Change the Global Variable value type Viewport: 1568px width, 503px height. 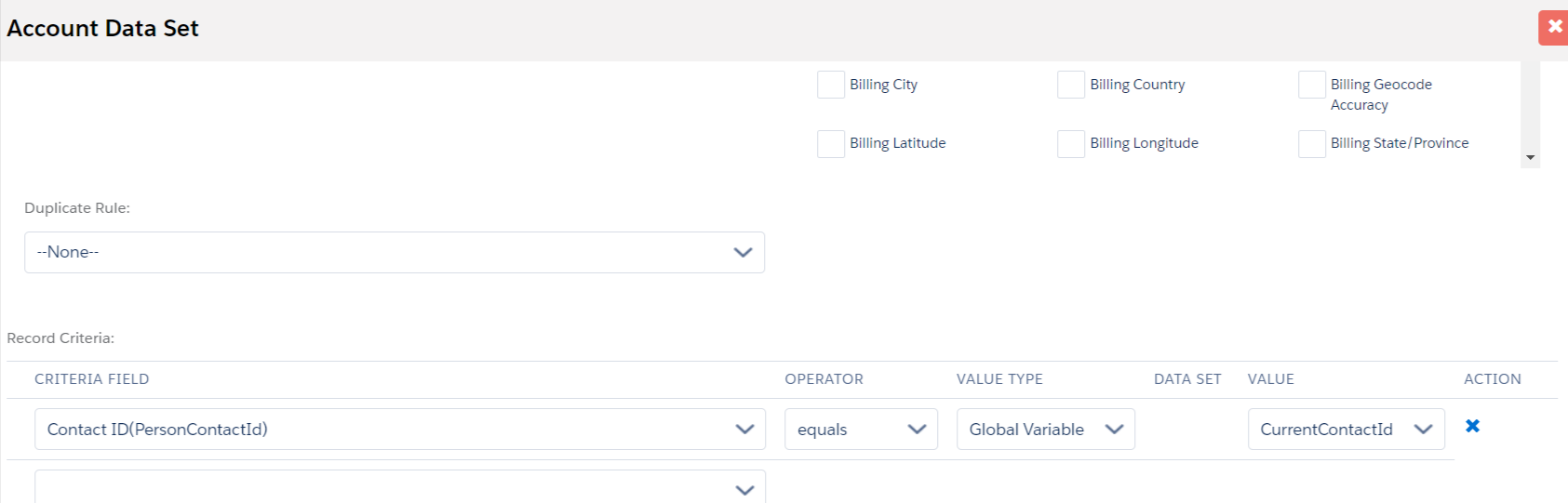click(1045, 430)
